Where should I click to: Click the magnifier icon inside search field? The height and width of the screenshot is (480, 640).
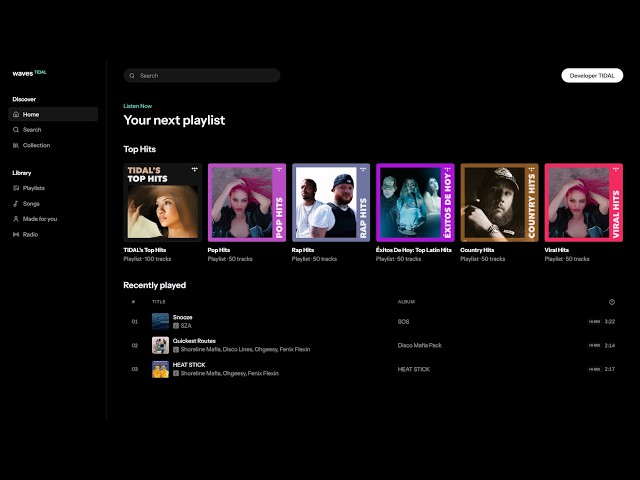click(x=132, y=76)
